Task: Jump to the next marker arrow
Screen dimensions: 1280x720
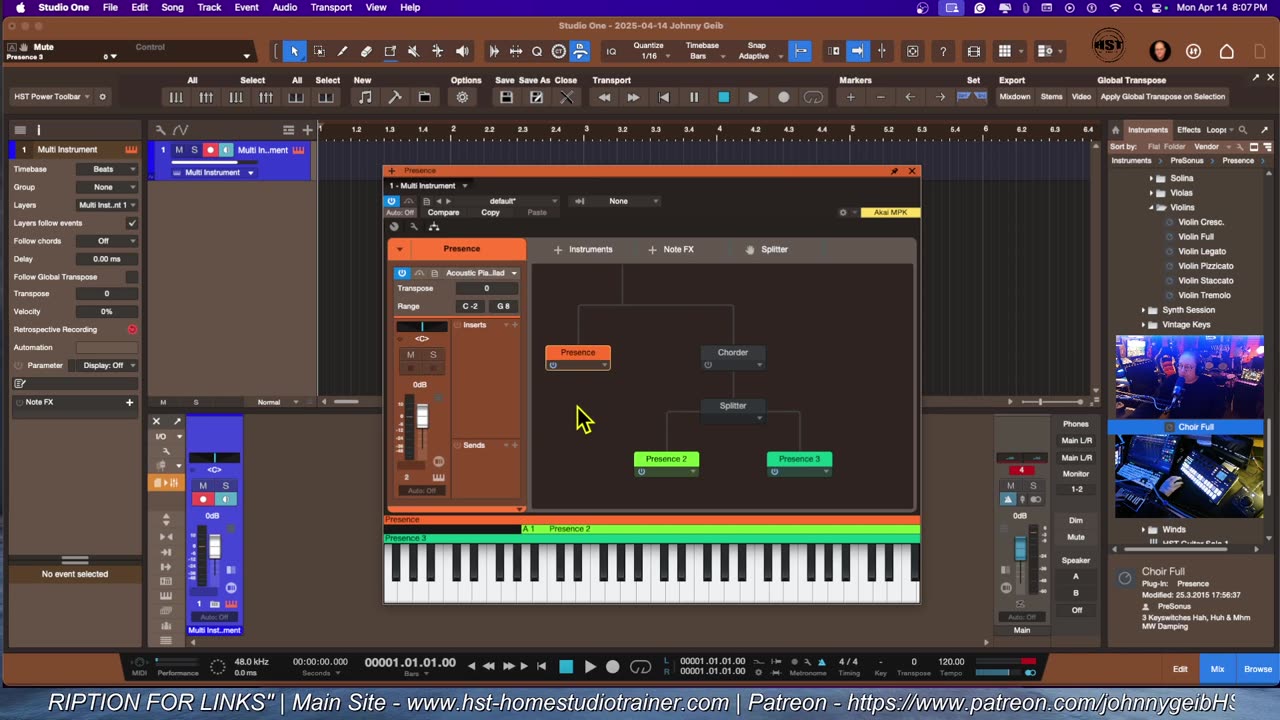Action: pyautogui.click(x=940, y=97)
